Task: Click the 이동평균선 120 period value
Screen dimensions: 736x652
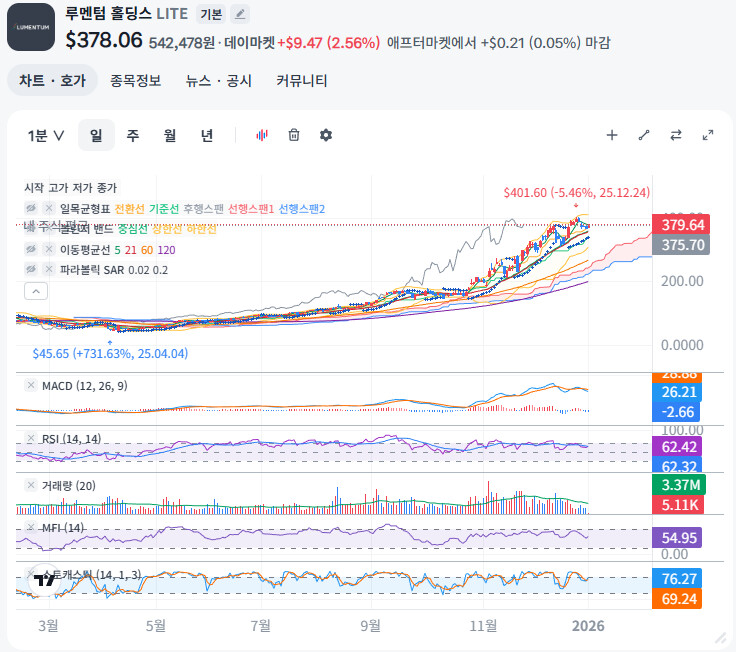Action: 166,250
